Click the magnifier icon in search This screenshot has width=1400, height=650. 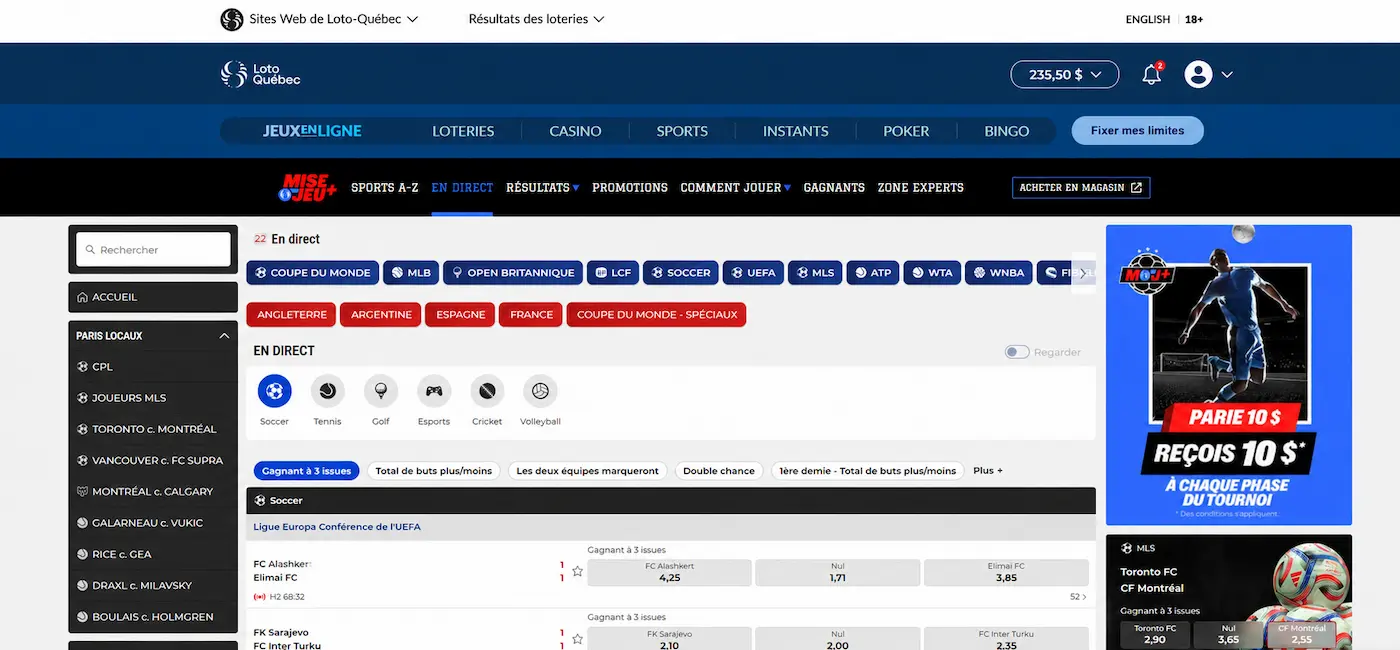point(90,250)
